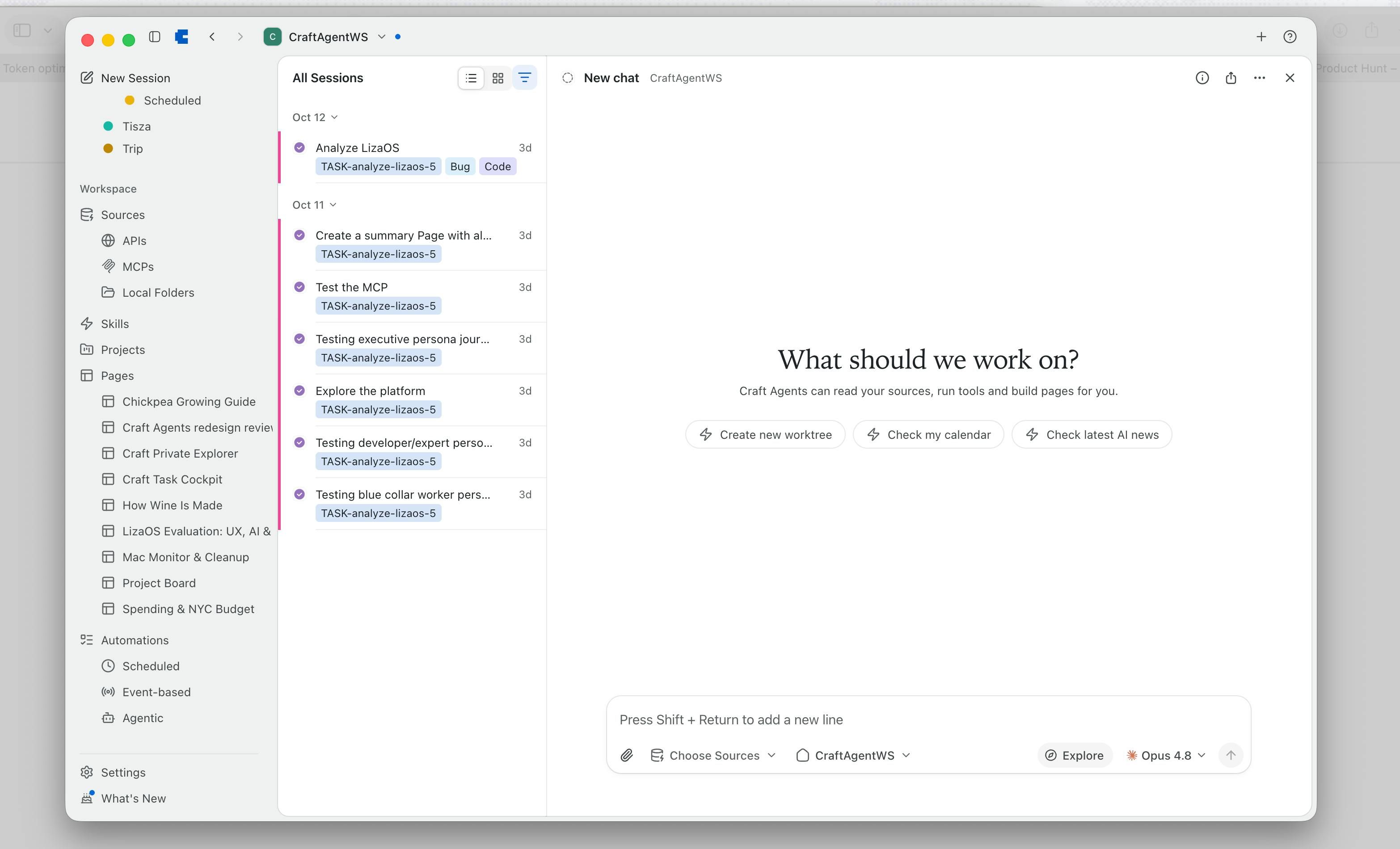The height and width of the screenshot is (849, 1400).
Task: Select the teal Tisza label dot
Action: [x=108, y=126]
